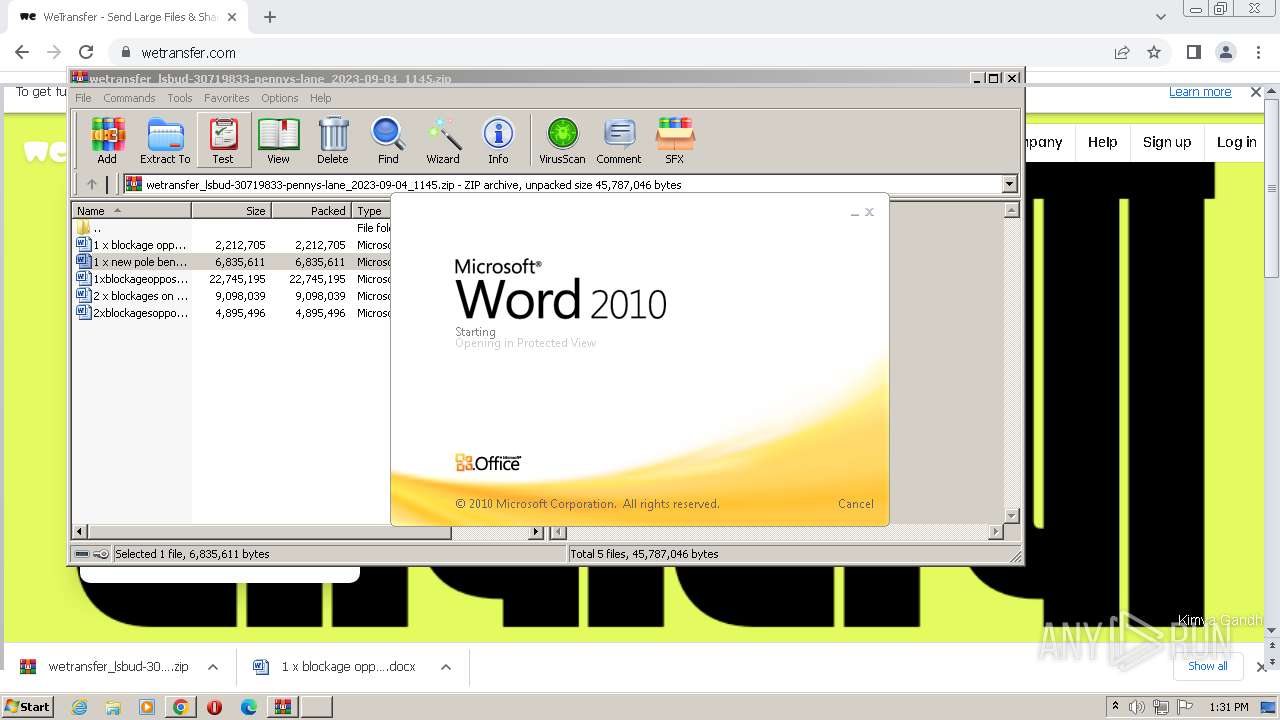This screenshot has width=1280, height=720.
Task: Reload the wetransfer.com page
Action: click(x=86, y=52)
